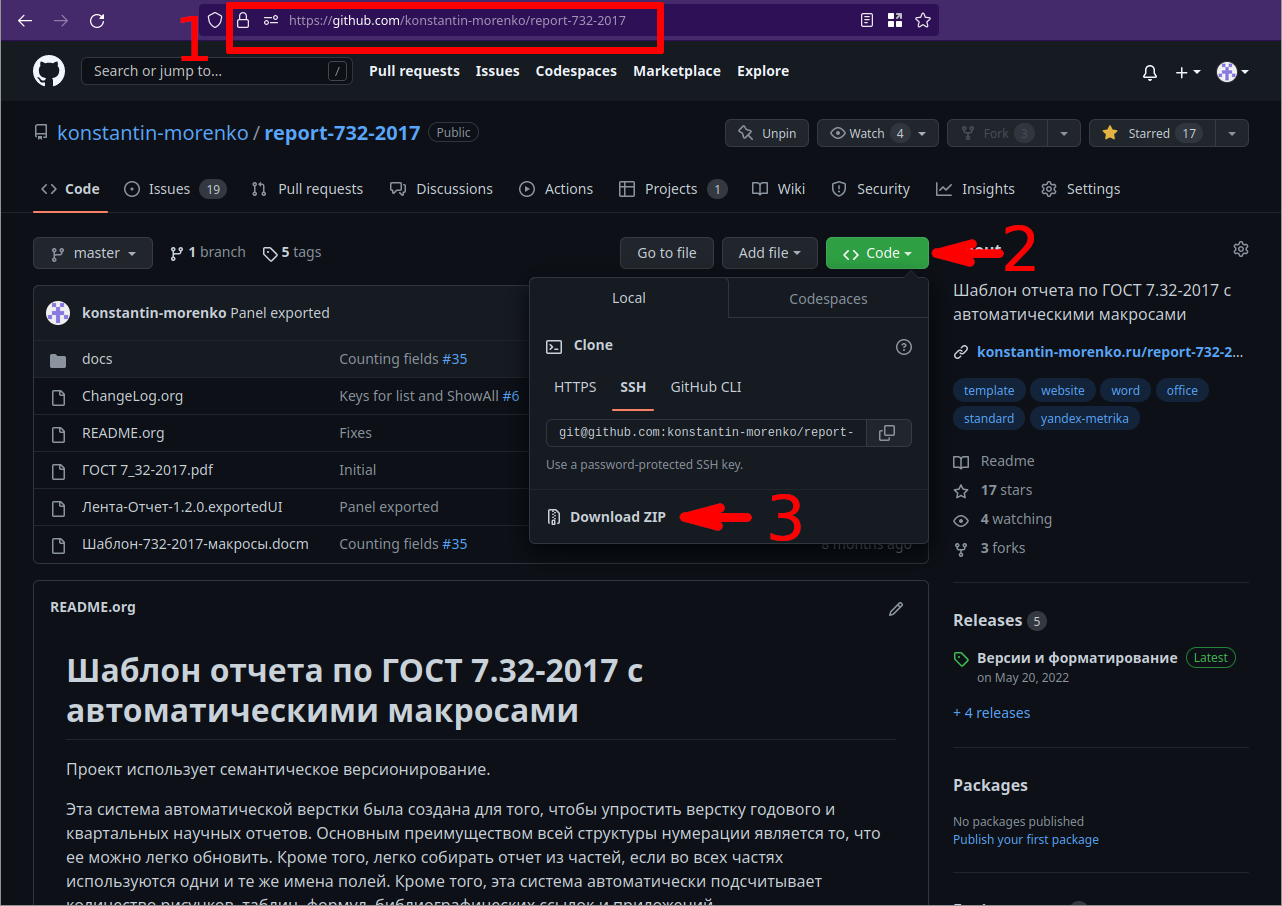The image size is (1282, 906).
Task: Edit README with the pencil icon
Action: 896,608
